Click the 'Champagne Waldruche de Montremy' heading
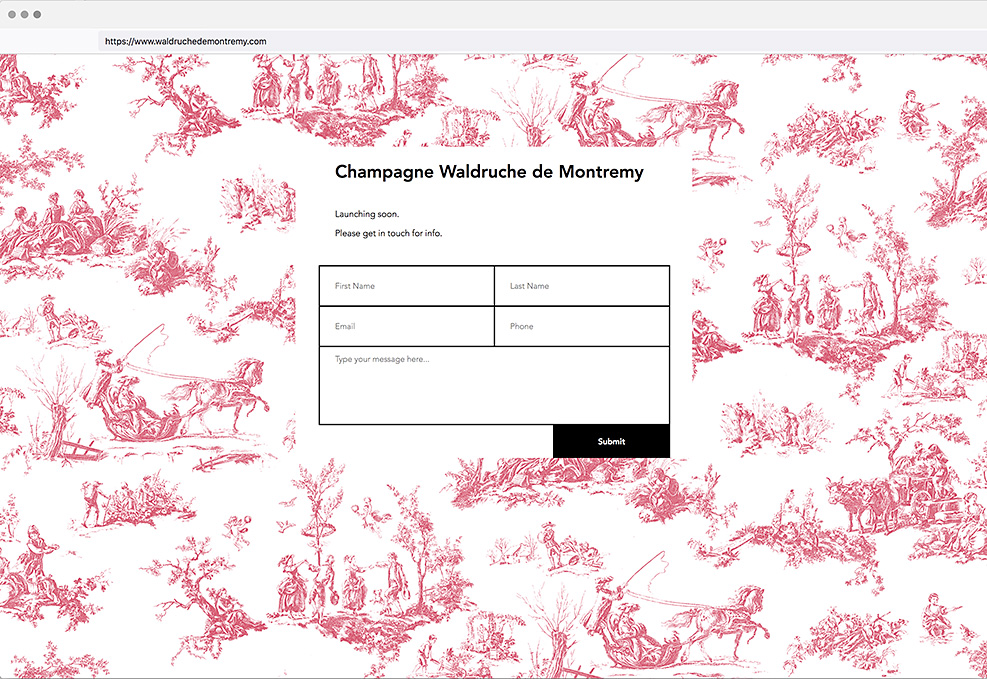Image resolution: width=987 pixels, height=679 pixels. 489,172
